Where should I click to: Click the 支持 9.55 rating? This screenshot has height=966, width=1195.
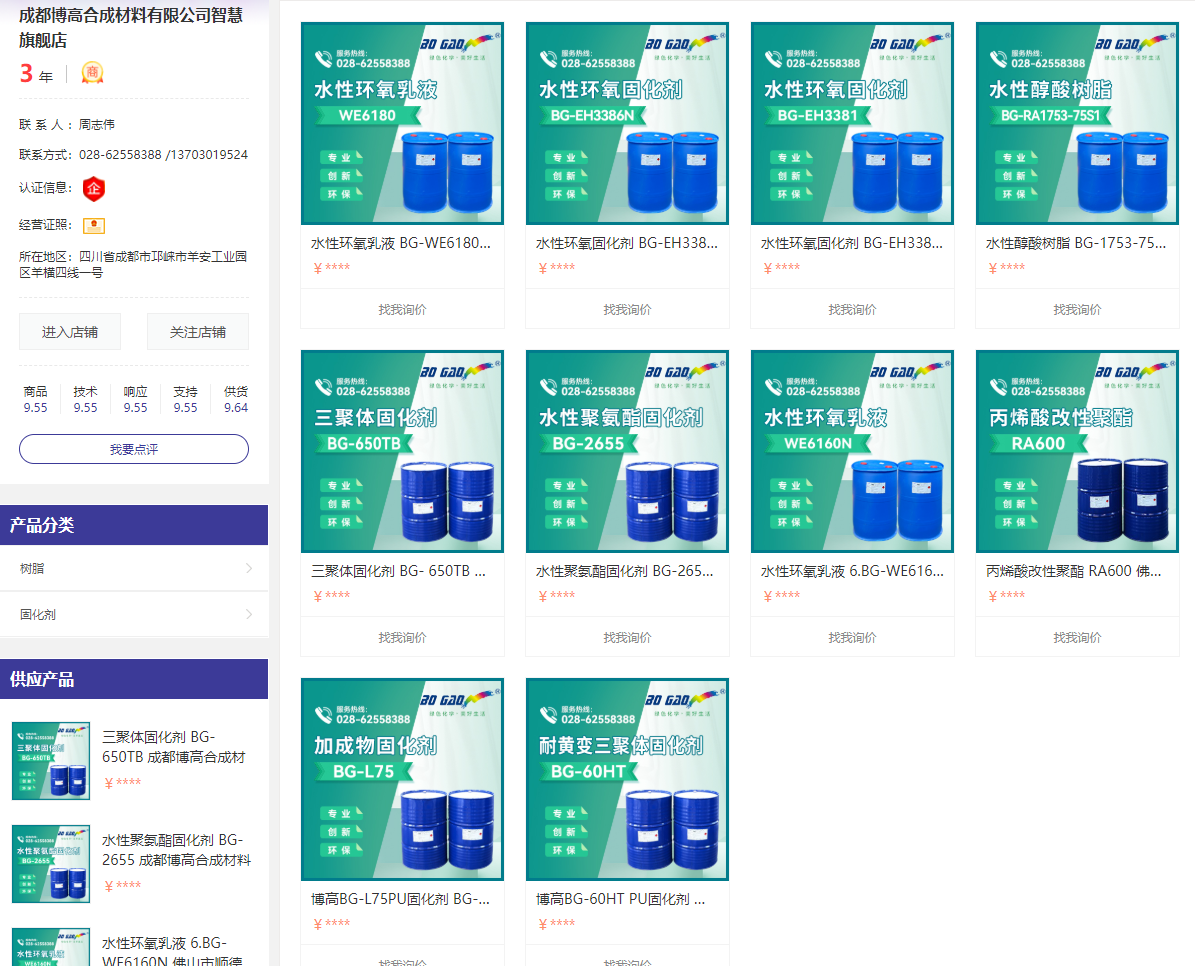(185, 399)
